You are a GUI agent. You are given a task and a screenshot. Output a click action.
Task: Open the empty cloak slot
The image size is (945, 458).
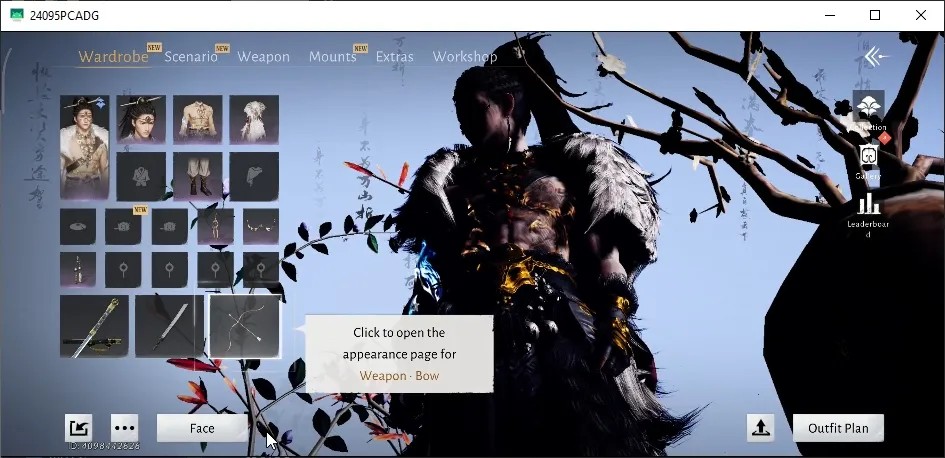254,176
